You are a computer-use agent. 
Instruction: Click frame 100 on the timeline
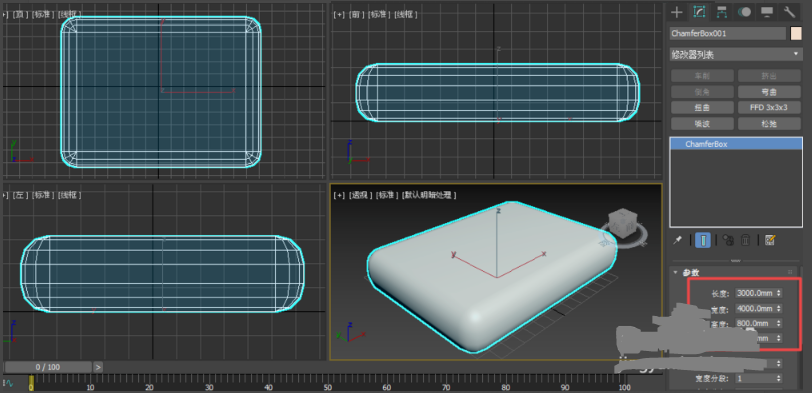(x=625, y=387)
